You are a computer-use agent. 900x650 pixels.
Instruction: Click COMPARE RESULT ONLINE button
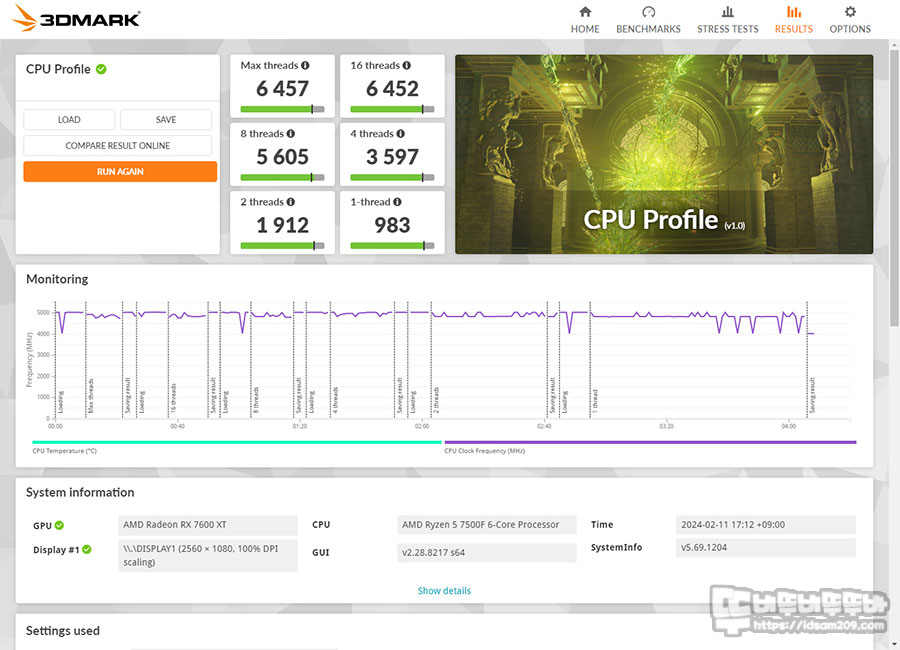pos(118,146)
